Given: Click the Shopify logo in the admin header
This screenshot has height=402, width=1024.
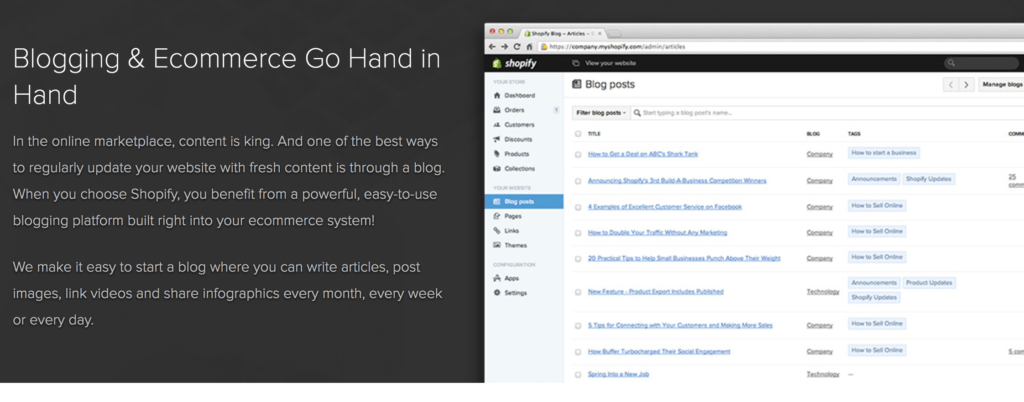Looking at the screenshot, I should (515, 63).
